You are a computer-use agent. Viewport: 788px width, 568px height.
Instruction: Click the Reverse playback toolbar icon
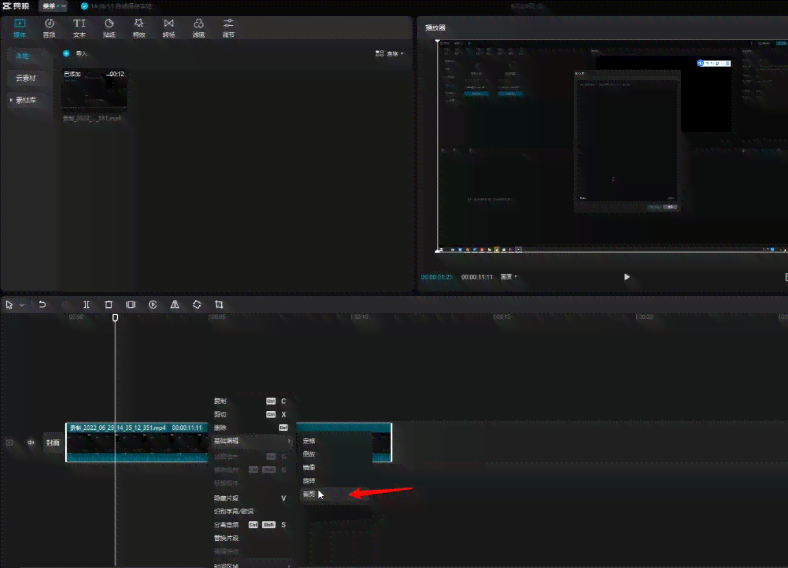click(x=153, y=305)
